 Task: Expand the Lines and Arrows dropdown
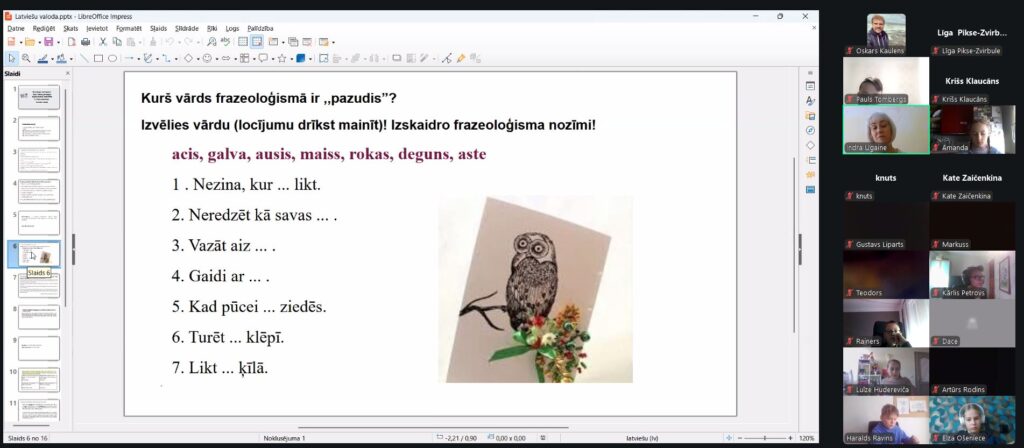(x=138, y=58)
